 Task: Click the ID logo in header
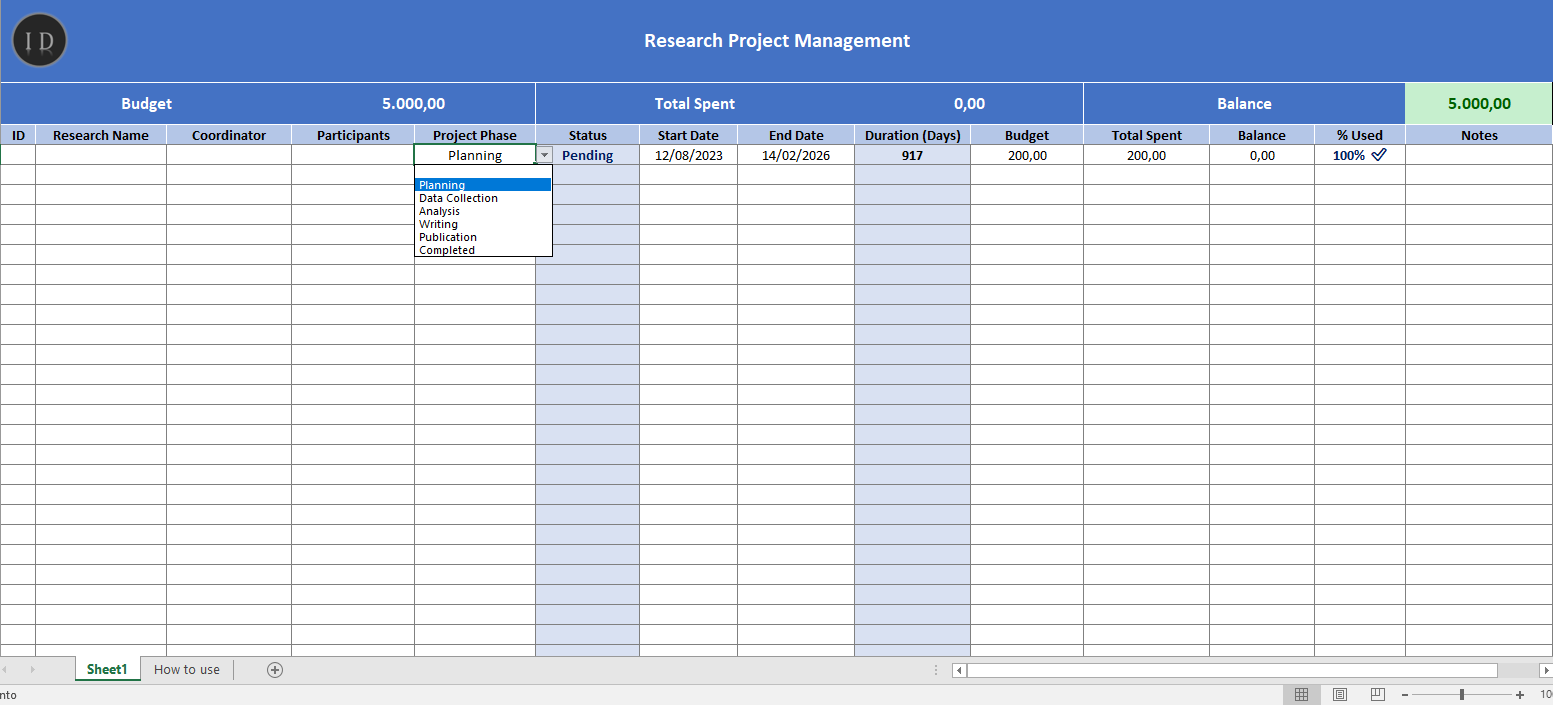tap(40, 40)
